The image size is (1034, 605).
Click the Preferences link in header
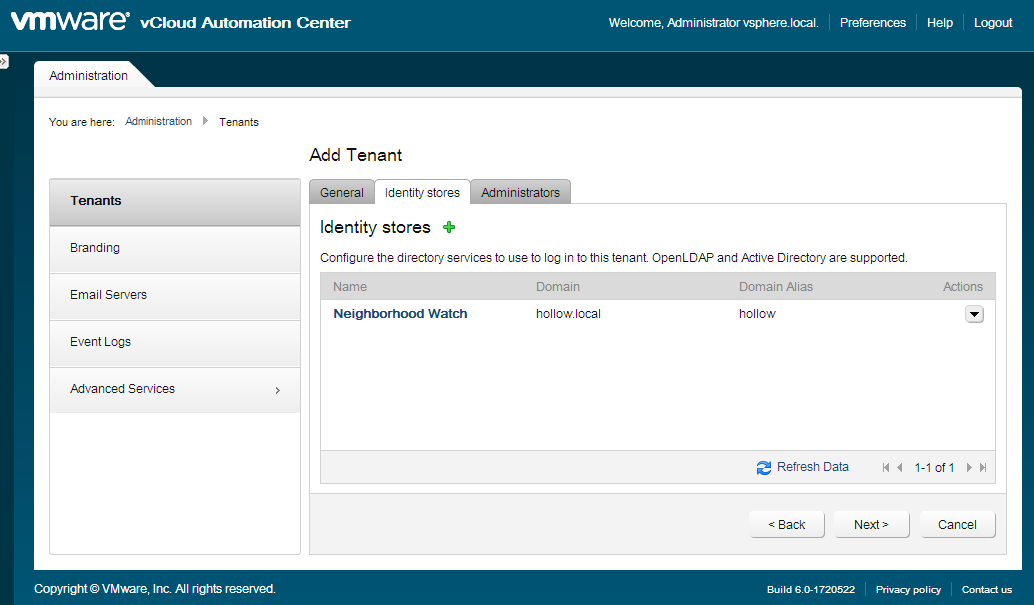point(872,23)
